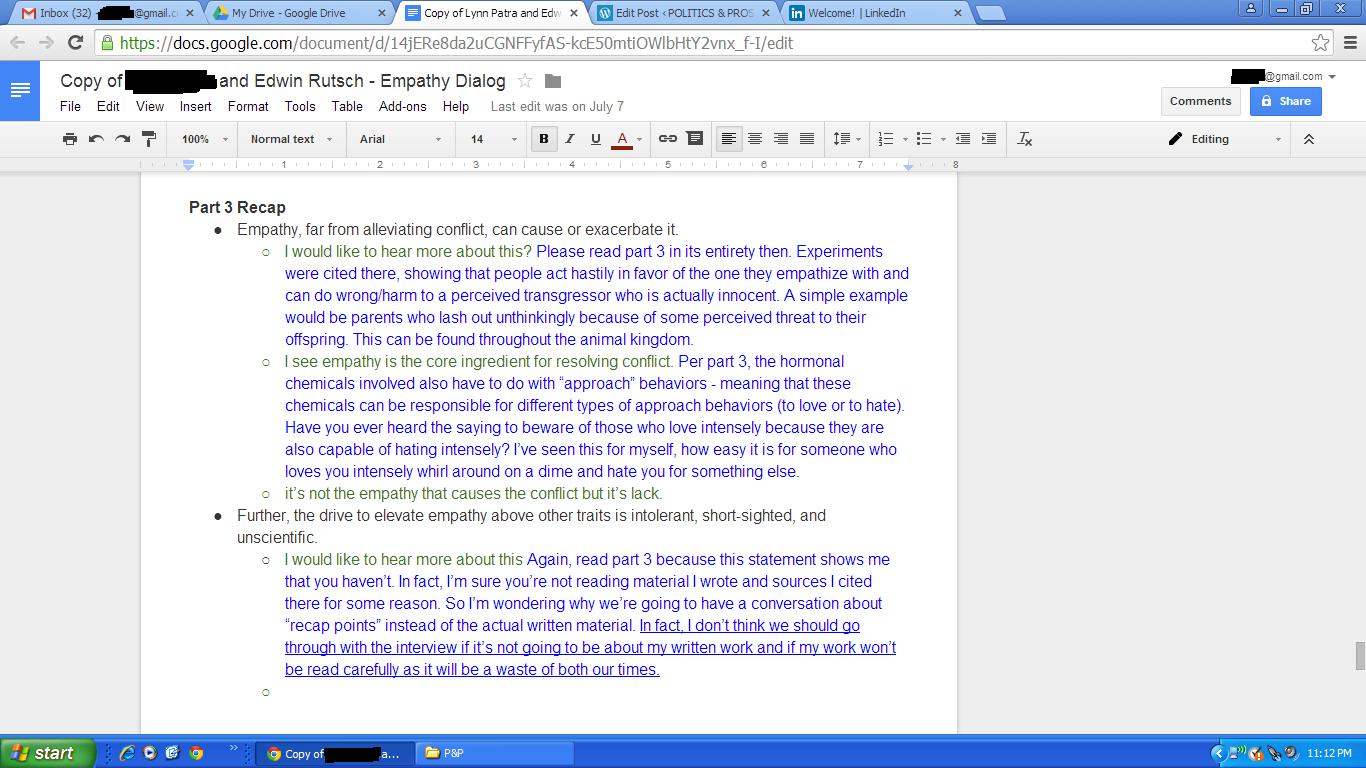Toggle Bold formatting button
The height and width of the screenshot is (768, 1366).
(x=544, y=139)
